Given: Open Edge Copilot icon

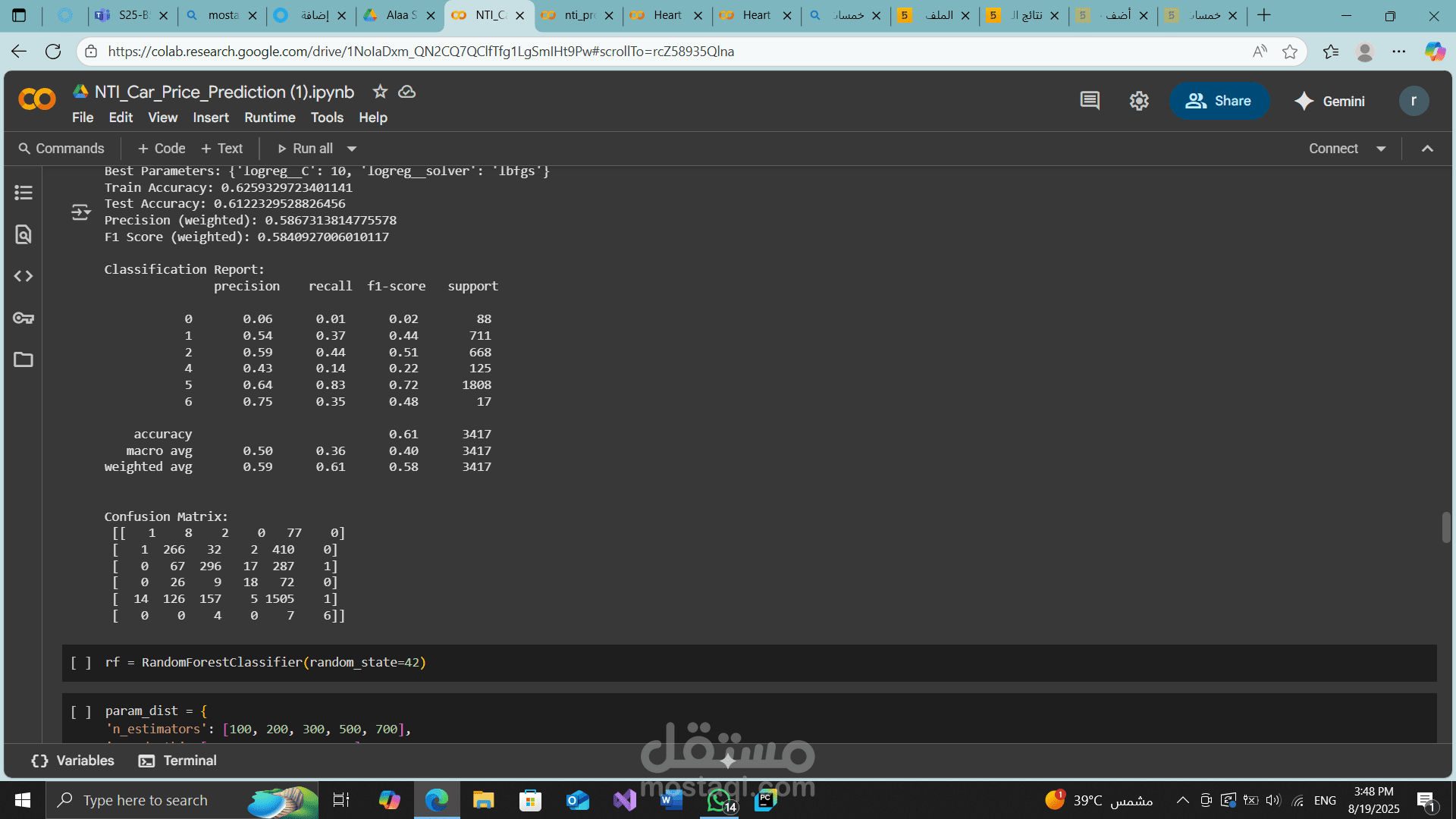Looking at the screenshot, I should (x=1435, y=51).
